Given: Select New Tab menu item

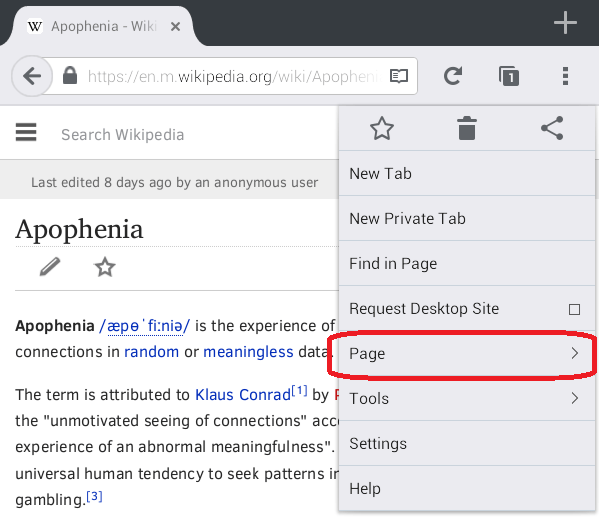Looking at the screenshot, I should tap(467, 173).
